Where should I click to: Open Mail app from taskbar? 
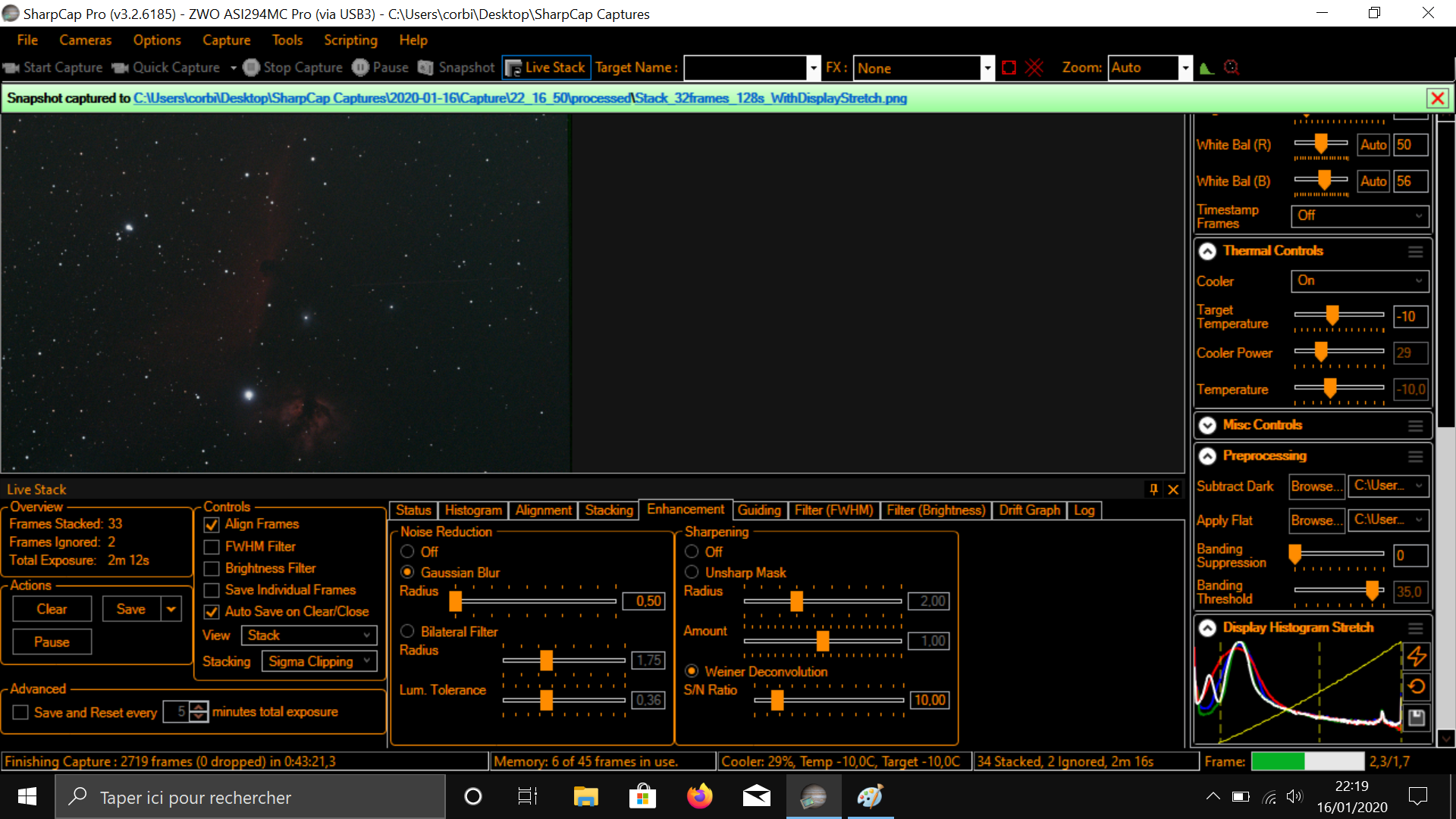pyautogui.click(x=756, y=796)
